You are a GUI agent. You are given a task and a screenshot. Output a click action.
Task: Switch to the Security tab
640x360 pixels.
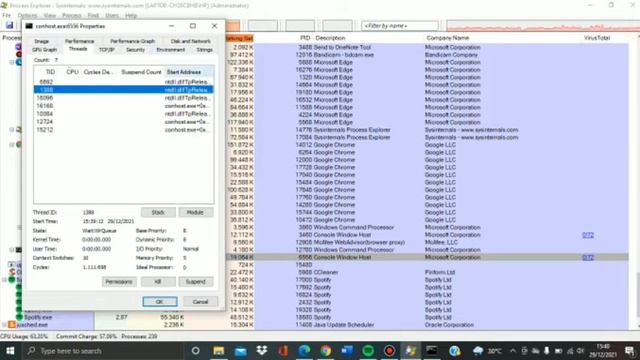pyautogui.click(x=136, y=50)
